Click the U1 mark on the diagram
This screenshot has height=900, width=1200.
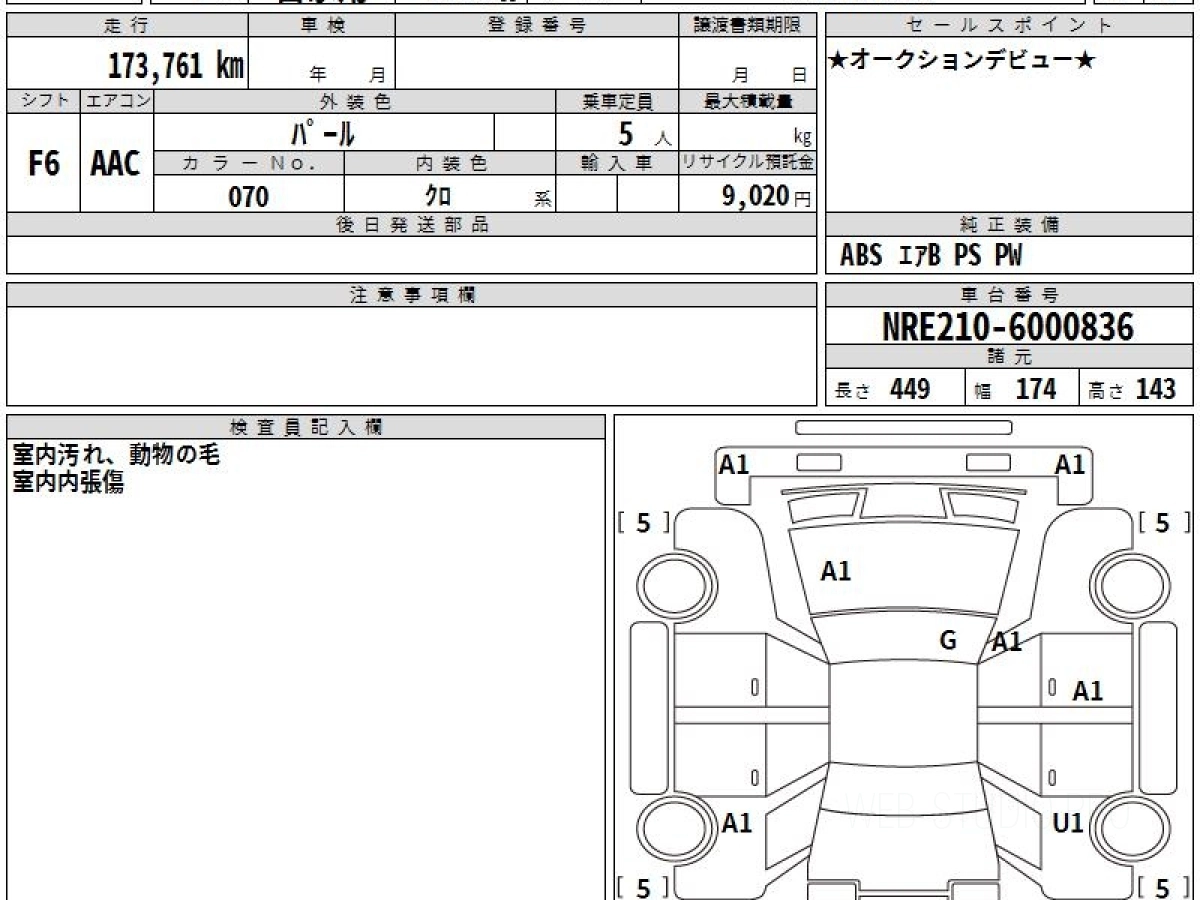click(x=1069, y=823)
